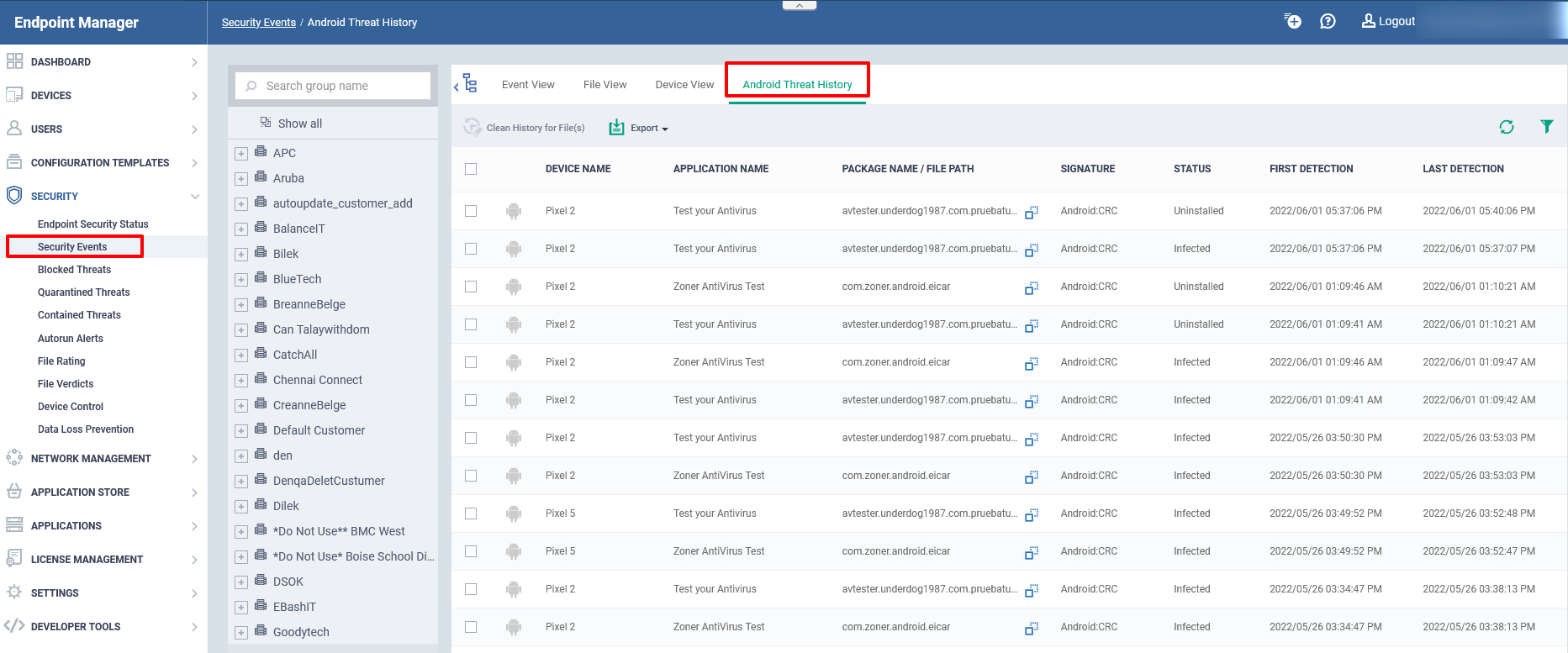Click the Clean History for File(s) icon
The image size is (1568, 653).
coord(473,127)
